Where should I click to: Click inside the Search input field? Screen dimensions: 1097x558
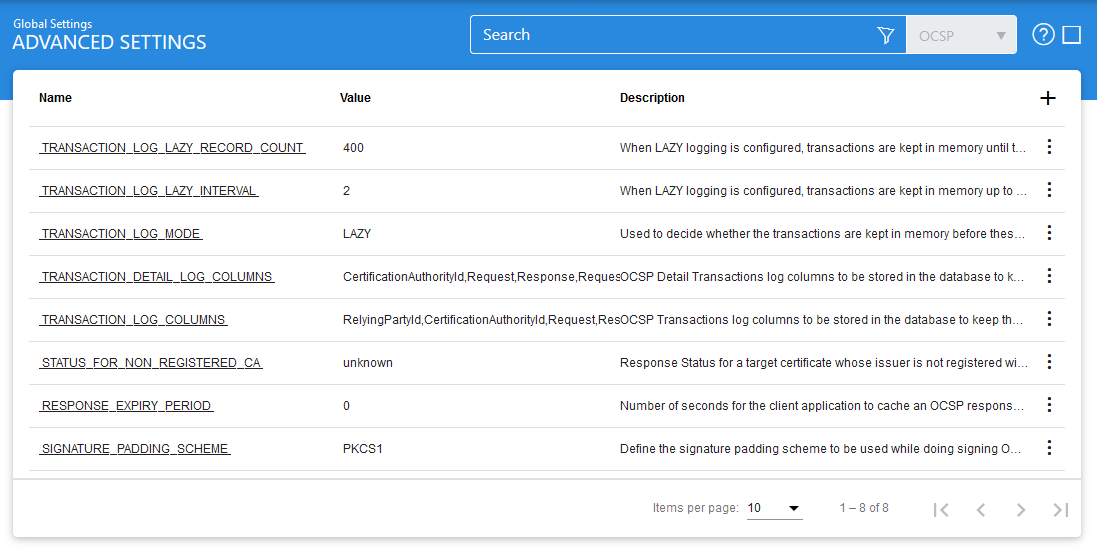click(x=670, y=35)
